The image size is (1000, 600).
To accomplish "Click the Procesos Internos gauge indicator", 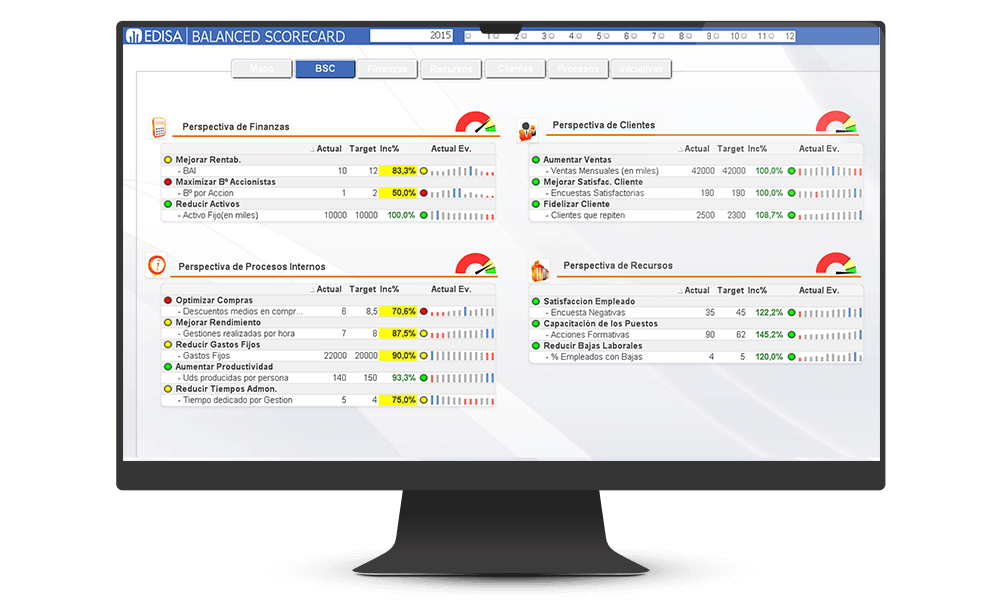I will [x=475, y=264].
